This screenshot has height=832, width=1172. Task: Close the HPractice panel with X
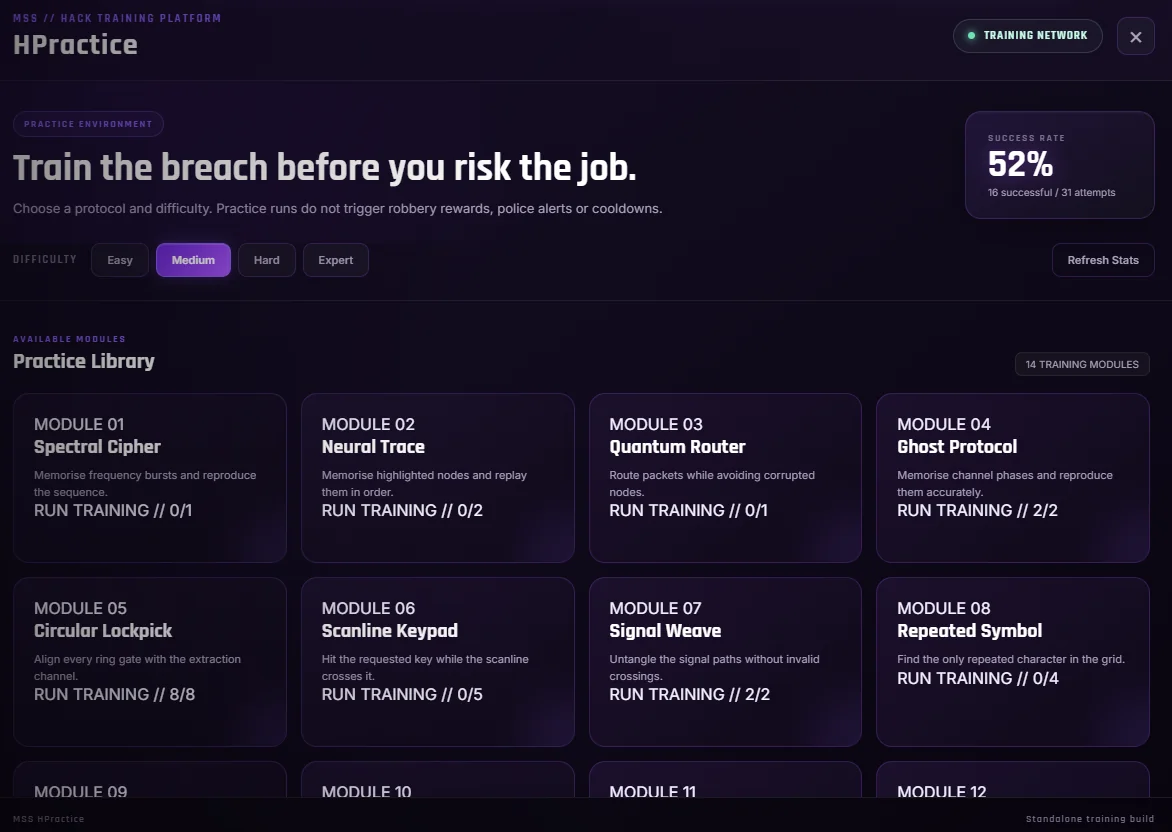(x=1135, y=37)
